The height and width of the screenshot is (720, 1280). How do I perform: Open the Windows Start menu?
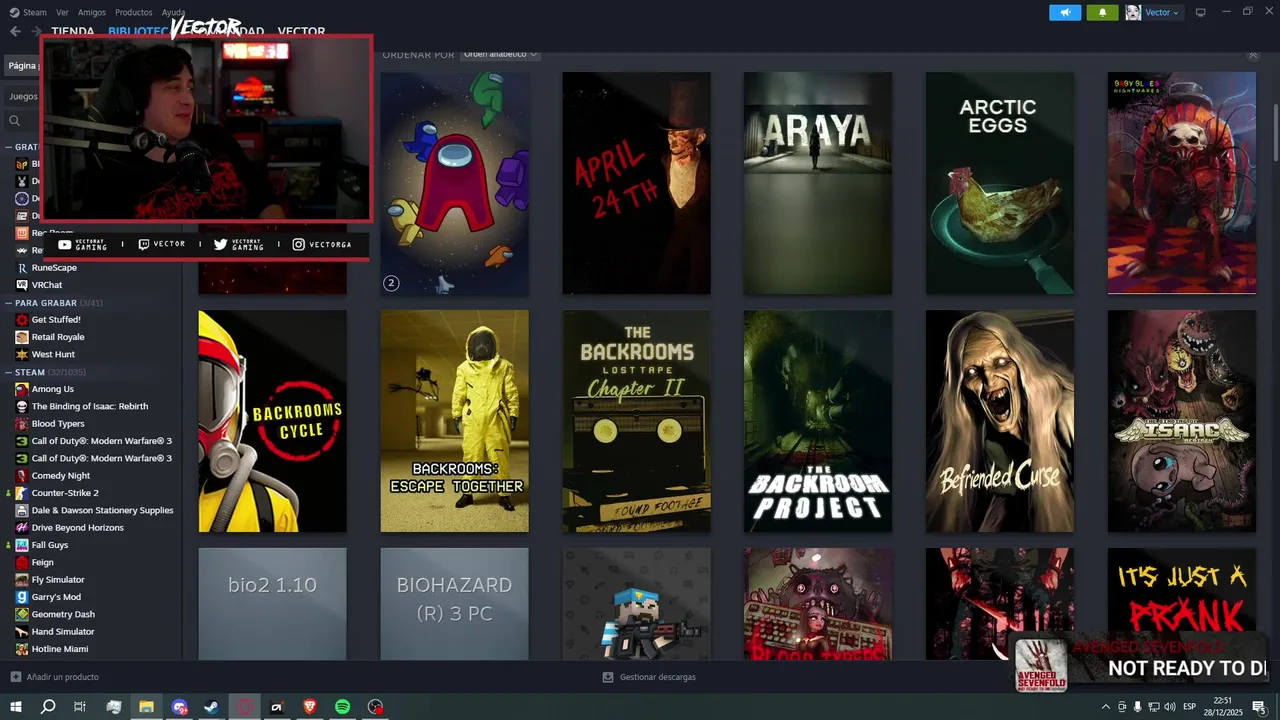(x=15, y=707)
